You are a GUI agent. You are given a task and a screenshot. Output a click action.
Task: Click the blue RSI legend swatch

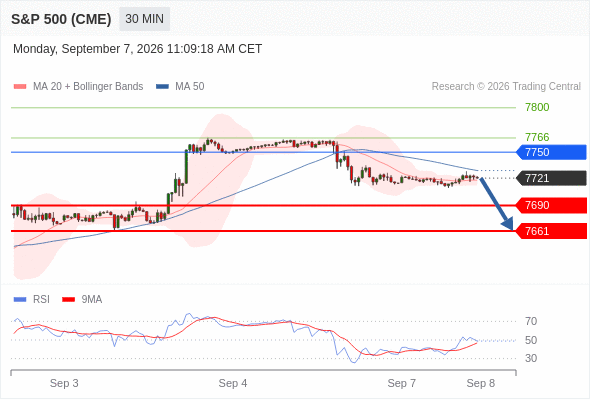click(x=20, y=300)
